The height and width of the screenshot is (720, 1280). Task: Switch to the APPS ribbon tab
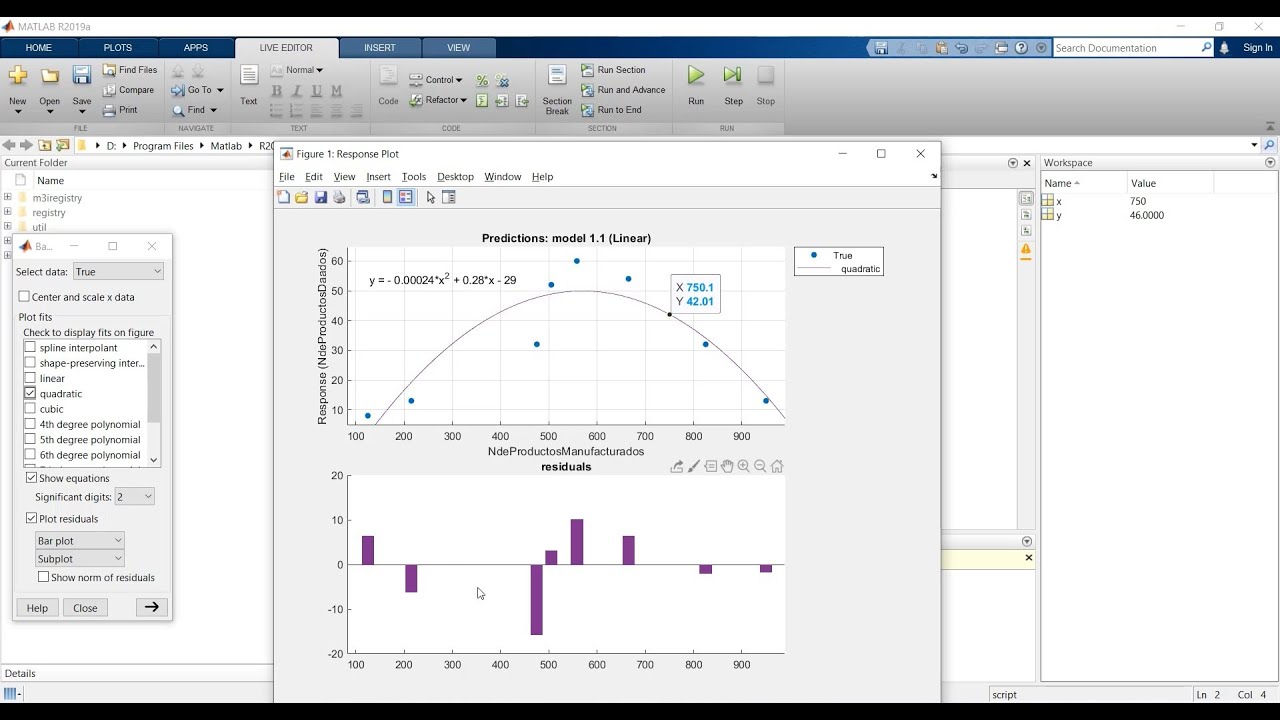[x=196, y=48]
